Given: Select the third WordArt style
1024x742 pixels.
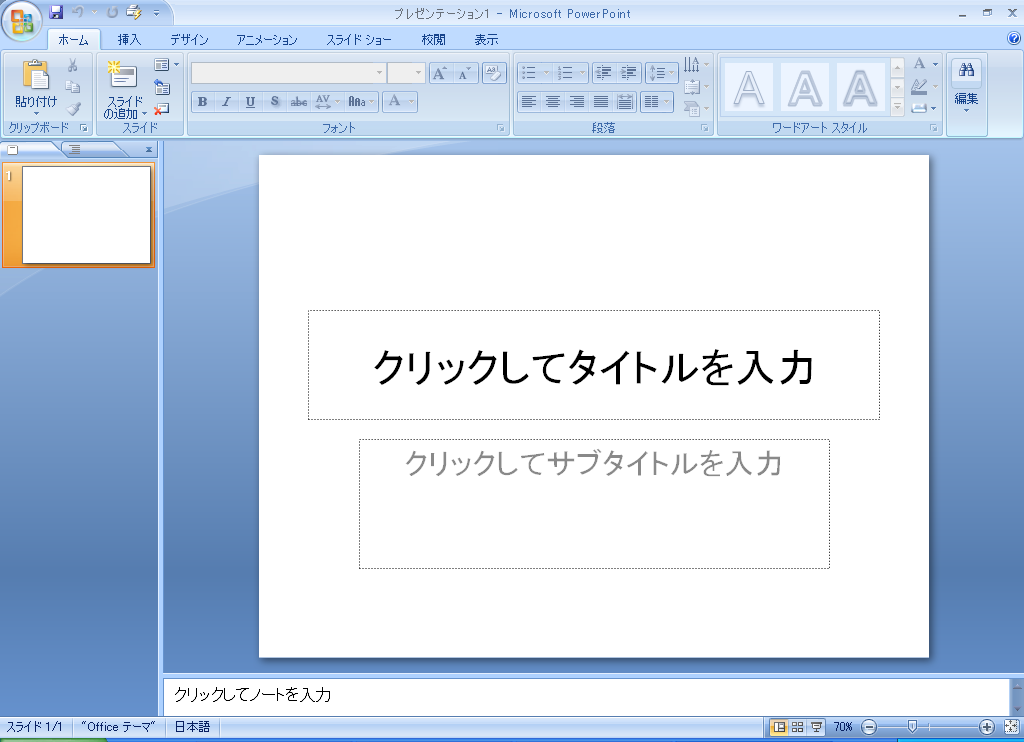Looking at the screenshot, I should pos(861,87).
